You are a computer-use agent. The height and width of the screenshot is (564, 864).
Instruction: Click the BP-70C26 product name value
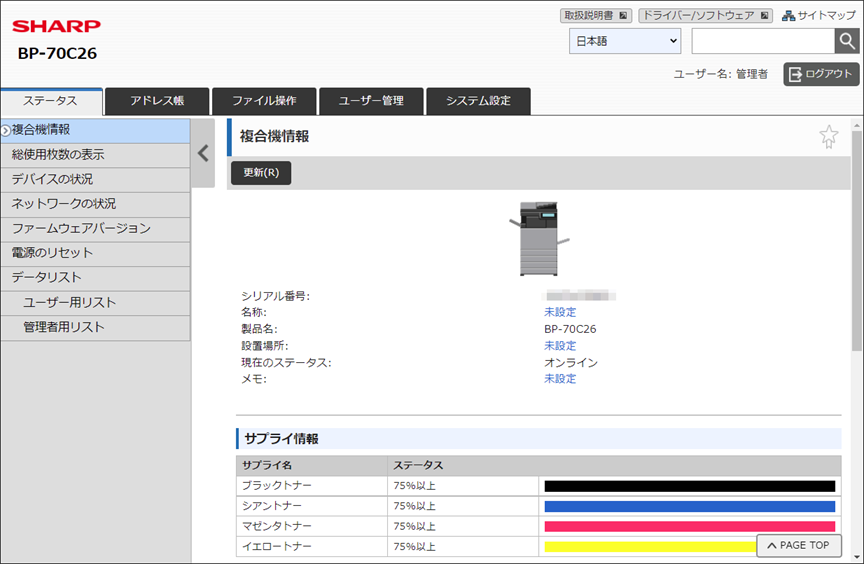[570, 329]
